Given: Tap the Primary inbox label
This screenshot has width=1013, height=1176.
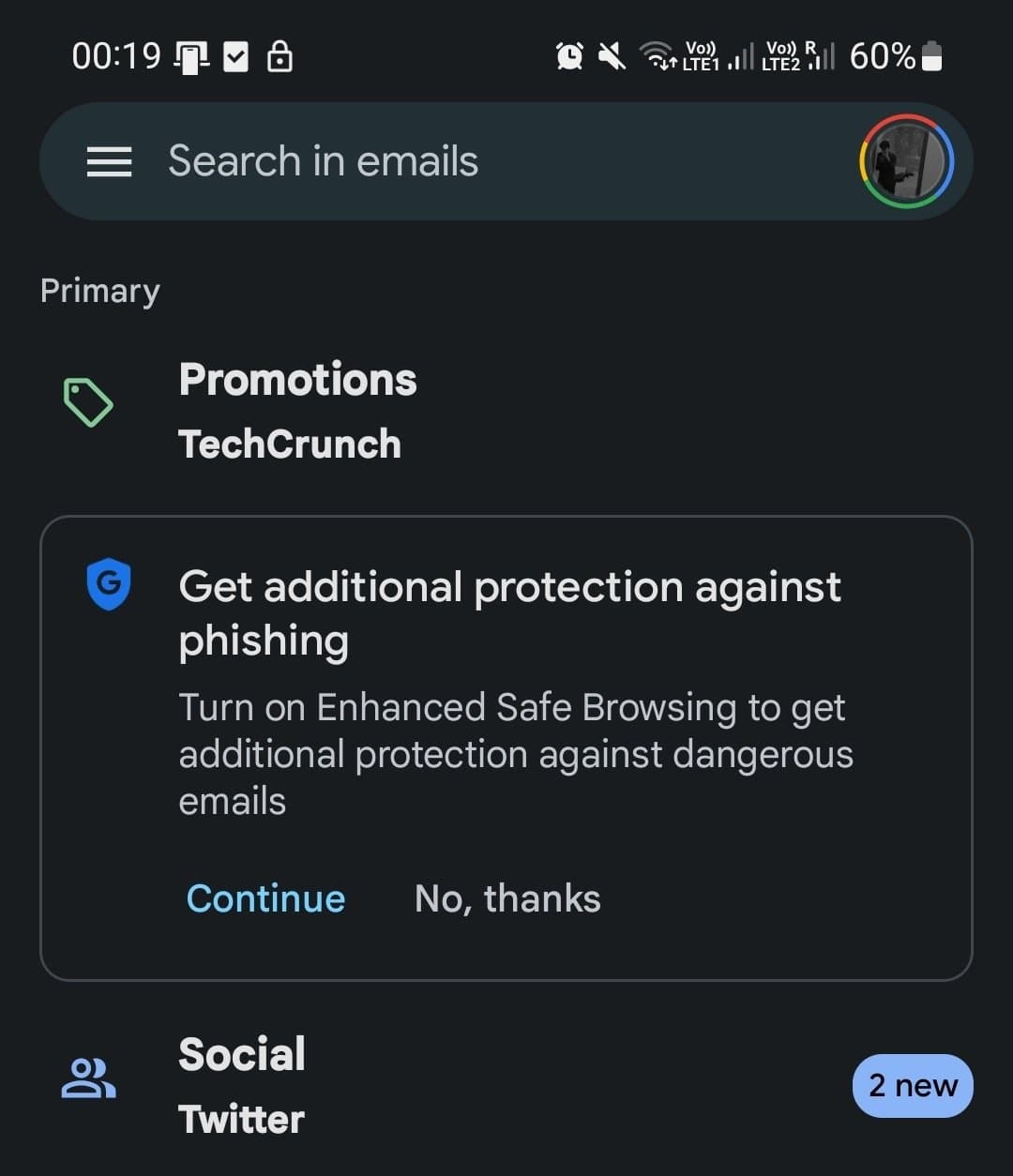Looking at the screenshot, I should click(100, 291).
